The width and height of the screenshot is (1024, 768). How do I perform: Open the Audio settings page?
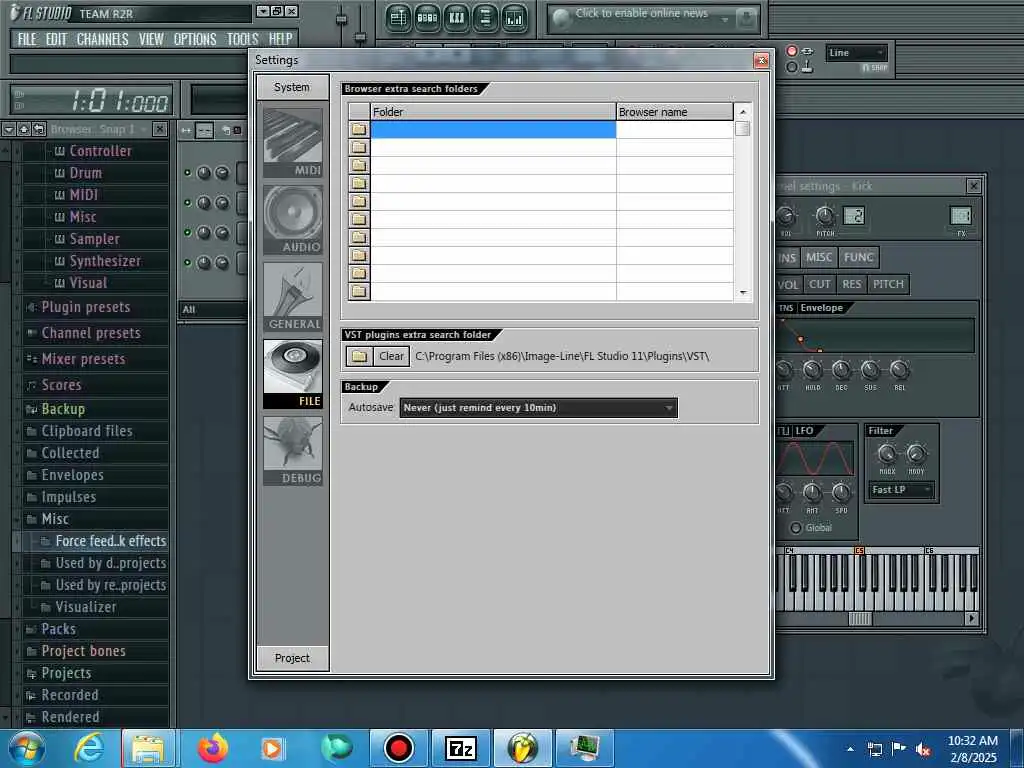pyautogui.click(x=293, y=219)
